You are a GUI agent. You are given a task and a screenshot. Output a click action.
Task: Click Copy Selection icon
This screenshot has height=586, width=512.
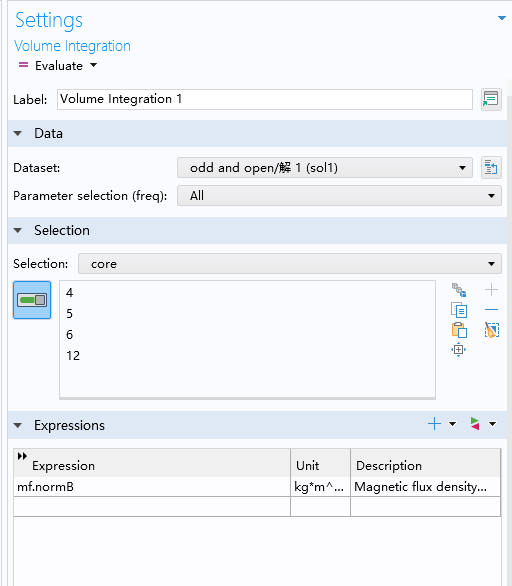click(x=459, y=310)
